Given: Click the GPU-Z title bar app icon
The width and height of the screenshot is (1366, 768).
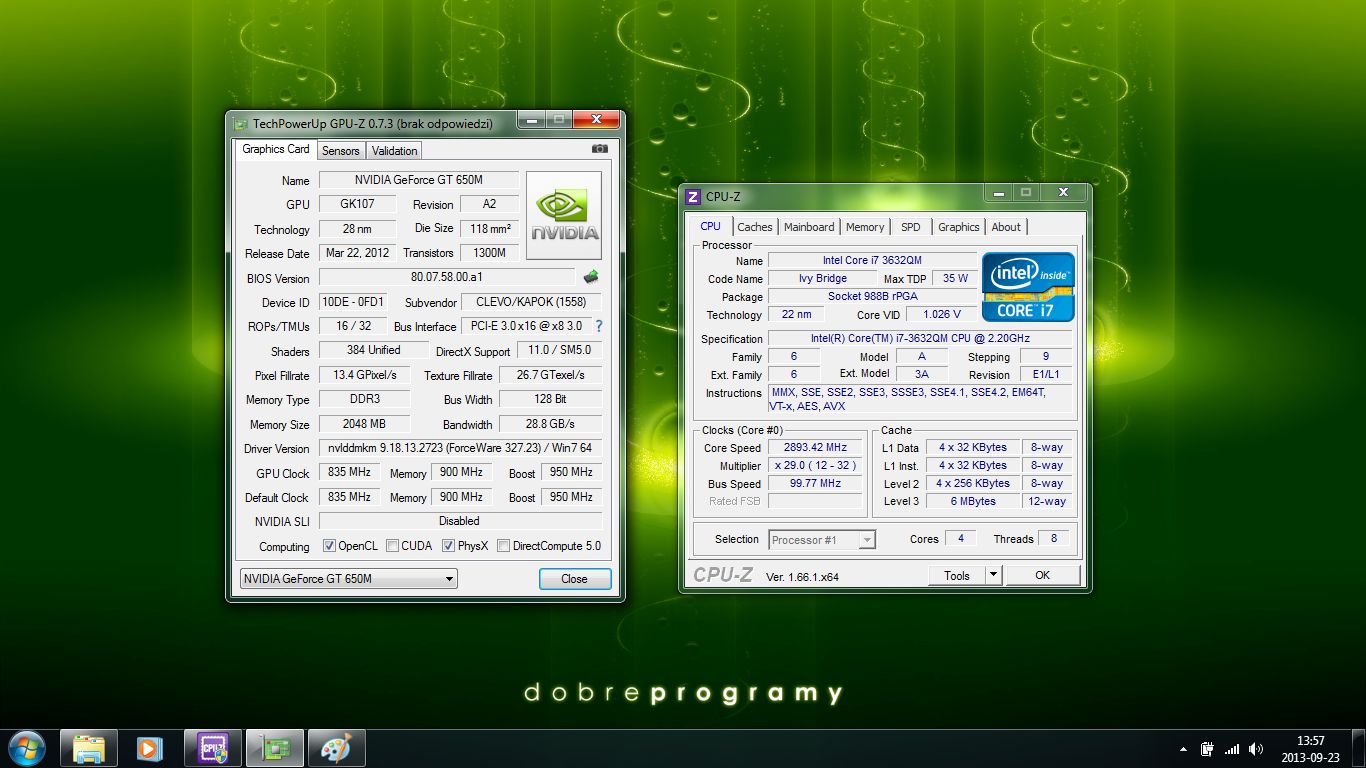Looking at the screenshot, I should (240, 124).
